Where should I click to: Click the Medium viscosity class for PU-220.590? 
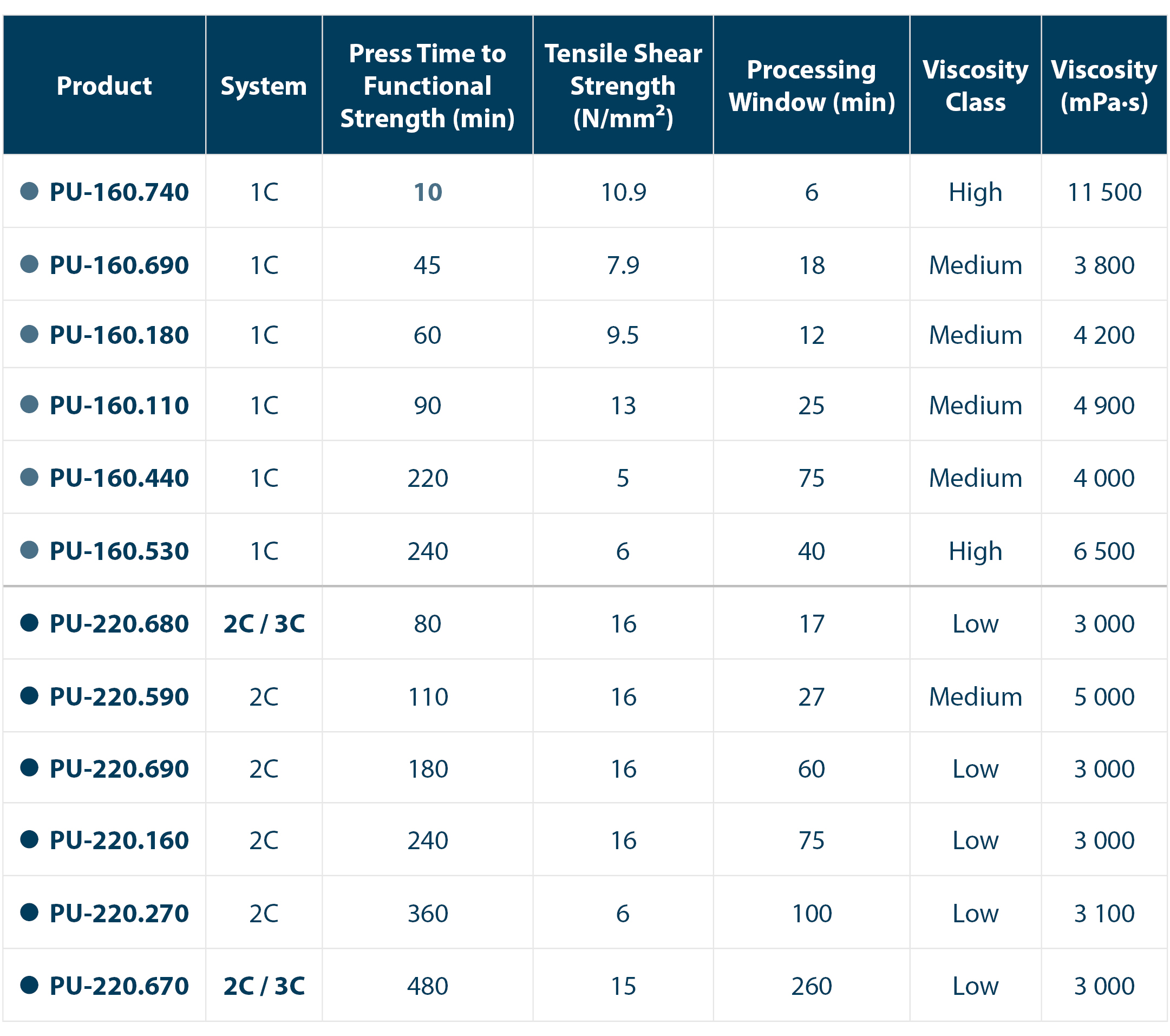click(x=976, y=696)
